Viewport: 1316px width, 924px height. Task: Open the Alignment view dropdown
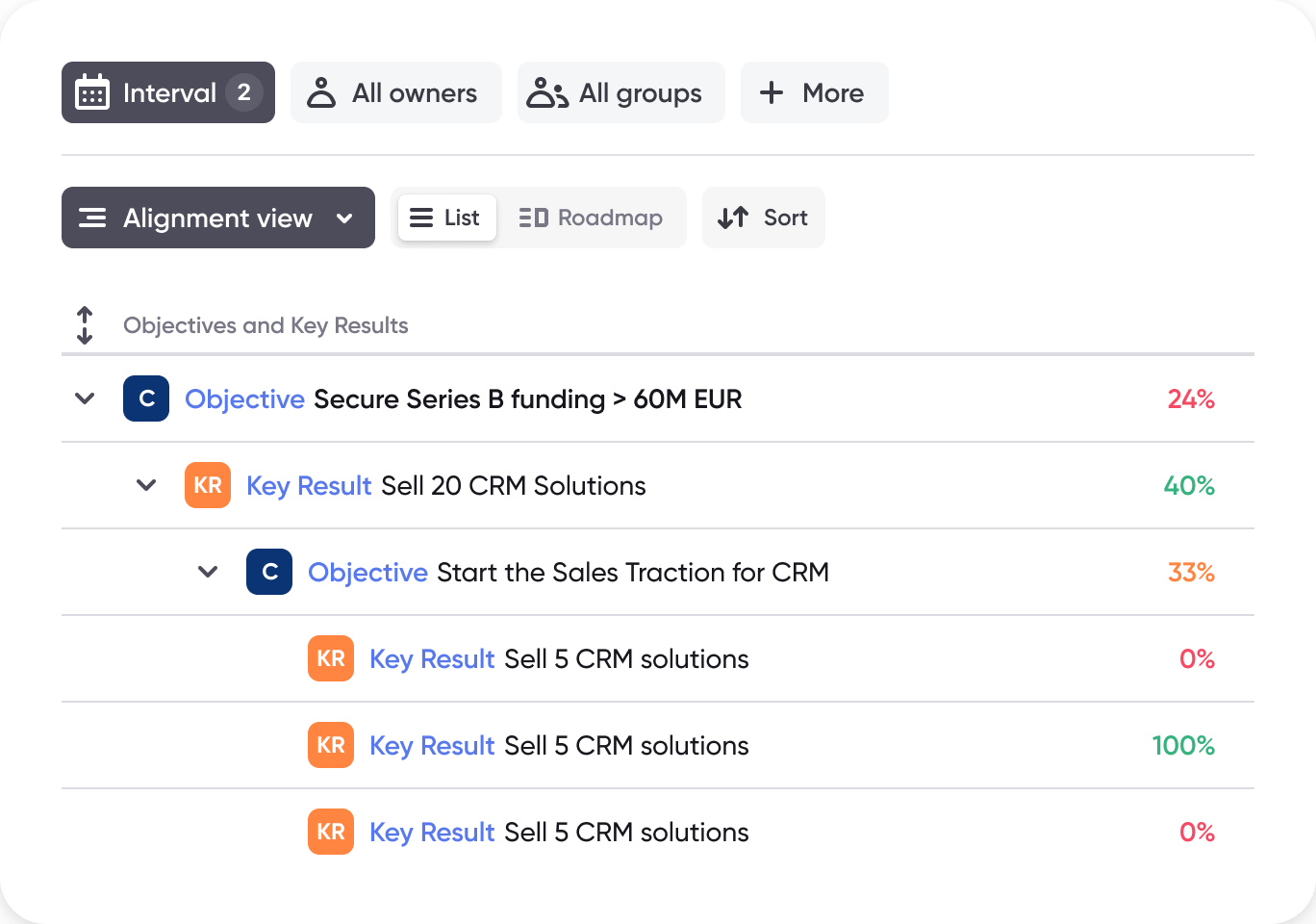pos(218,218)
